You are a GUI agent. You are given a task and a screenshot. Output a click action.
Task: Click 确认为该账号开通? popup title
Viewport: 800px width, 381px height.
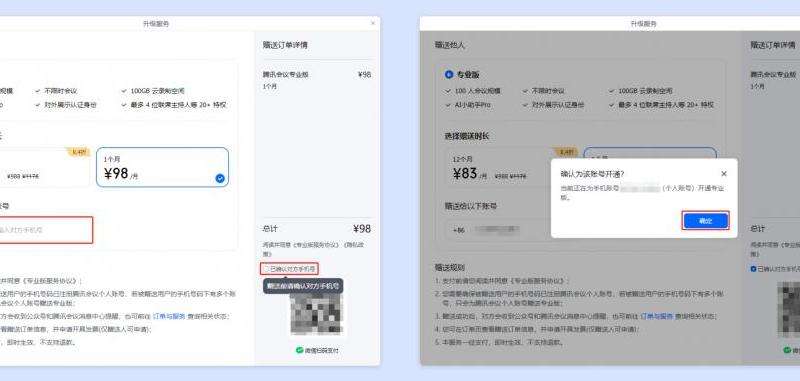(592, 174)
